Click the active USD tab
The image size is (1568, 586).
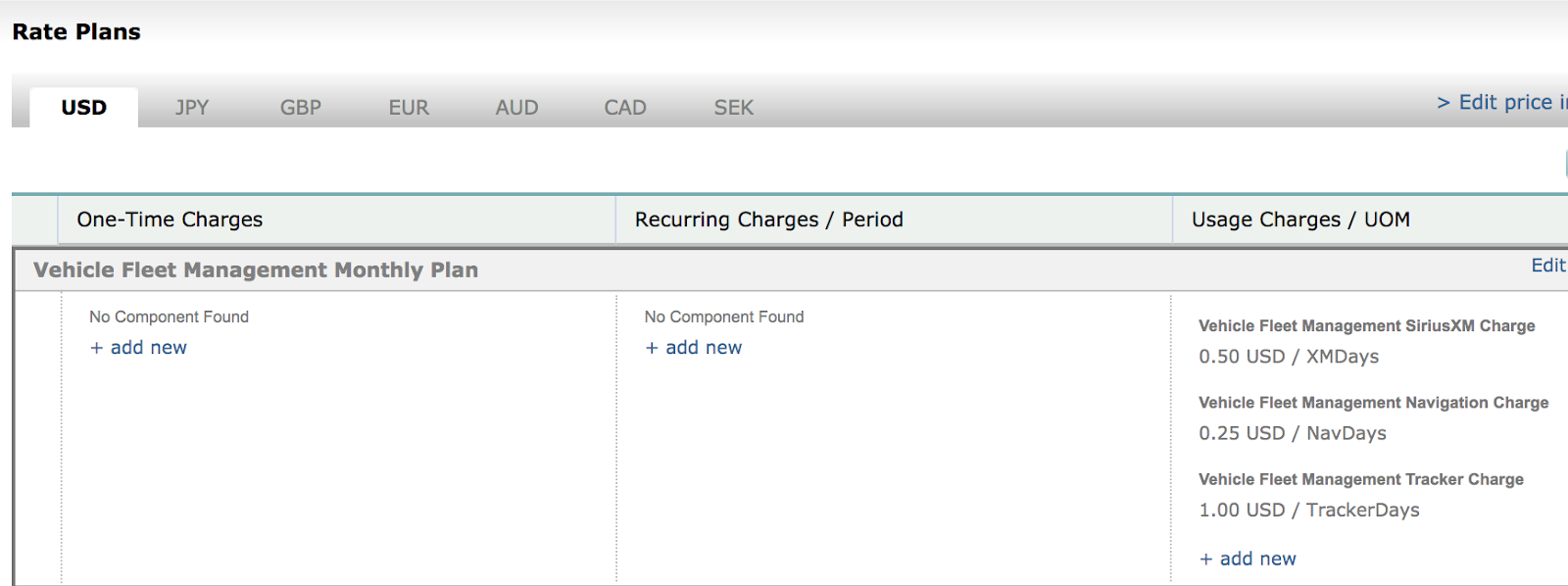[84, 108]
